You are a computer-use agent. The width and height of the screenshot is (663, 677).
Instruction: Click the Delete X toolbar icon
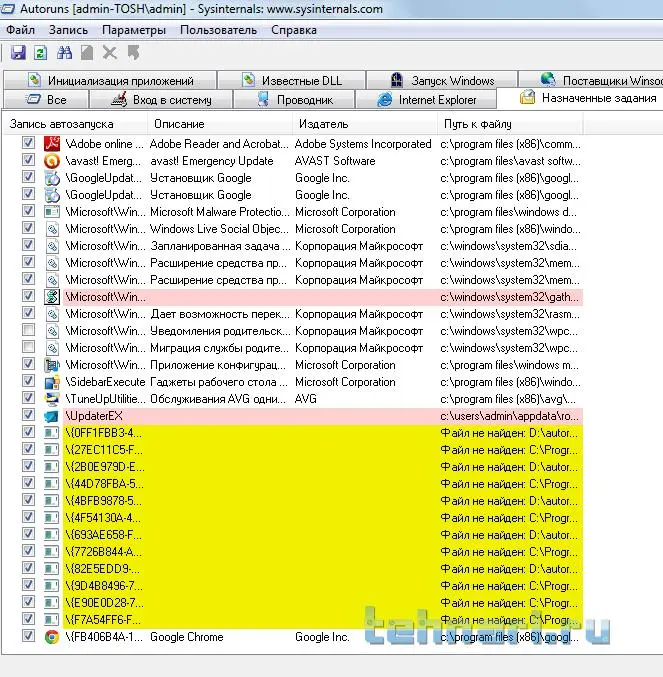coord(110,53)
